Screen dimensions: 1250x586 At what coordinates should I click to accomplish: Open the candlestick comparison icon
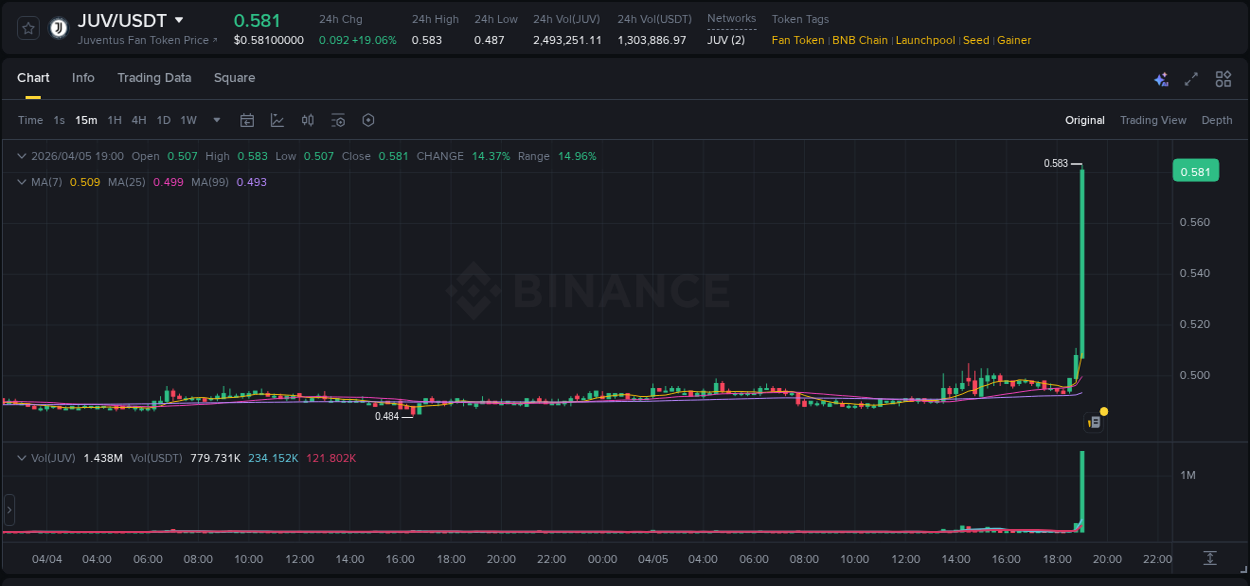click(x=307, y=120)
